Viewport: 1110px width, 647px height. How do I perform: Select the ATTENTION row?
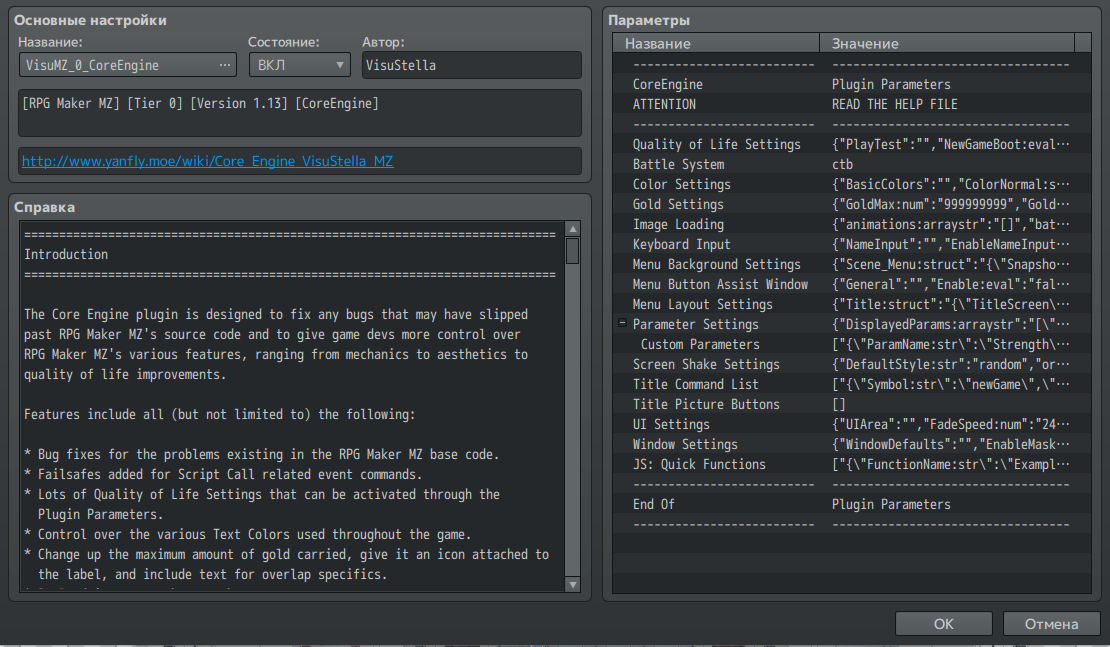(x=852, y=104)
